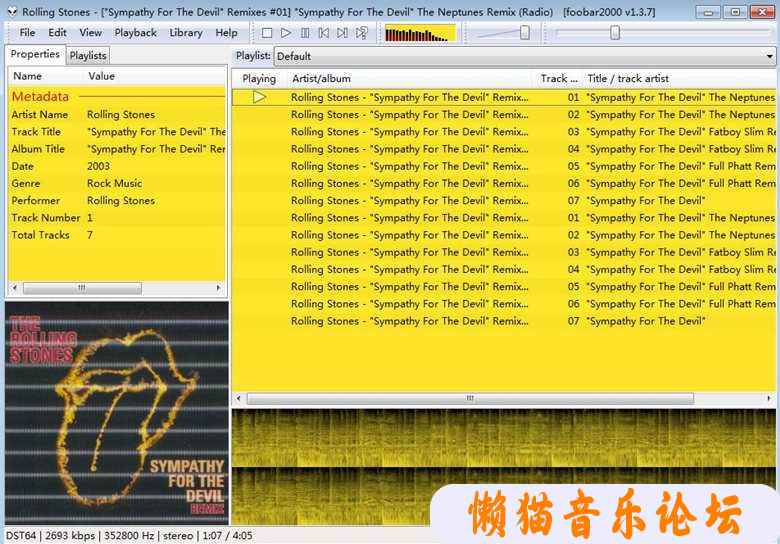780x544 pixels.
Task: Sort by Title / track artist header
Action: 680,79
